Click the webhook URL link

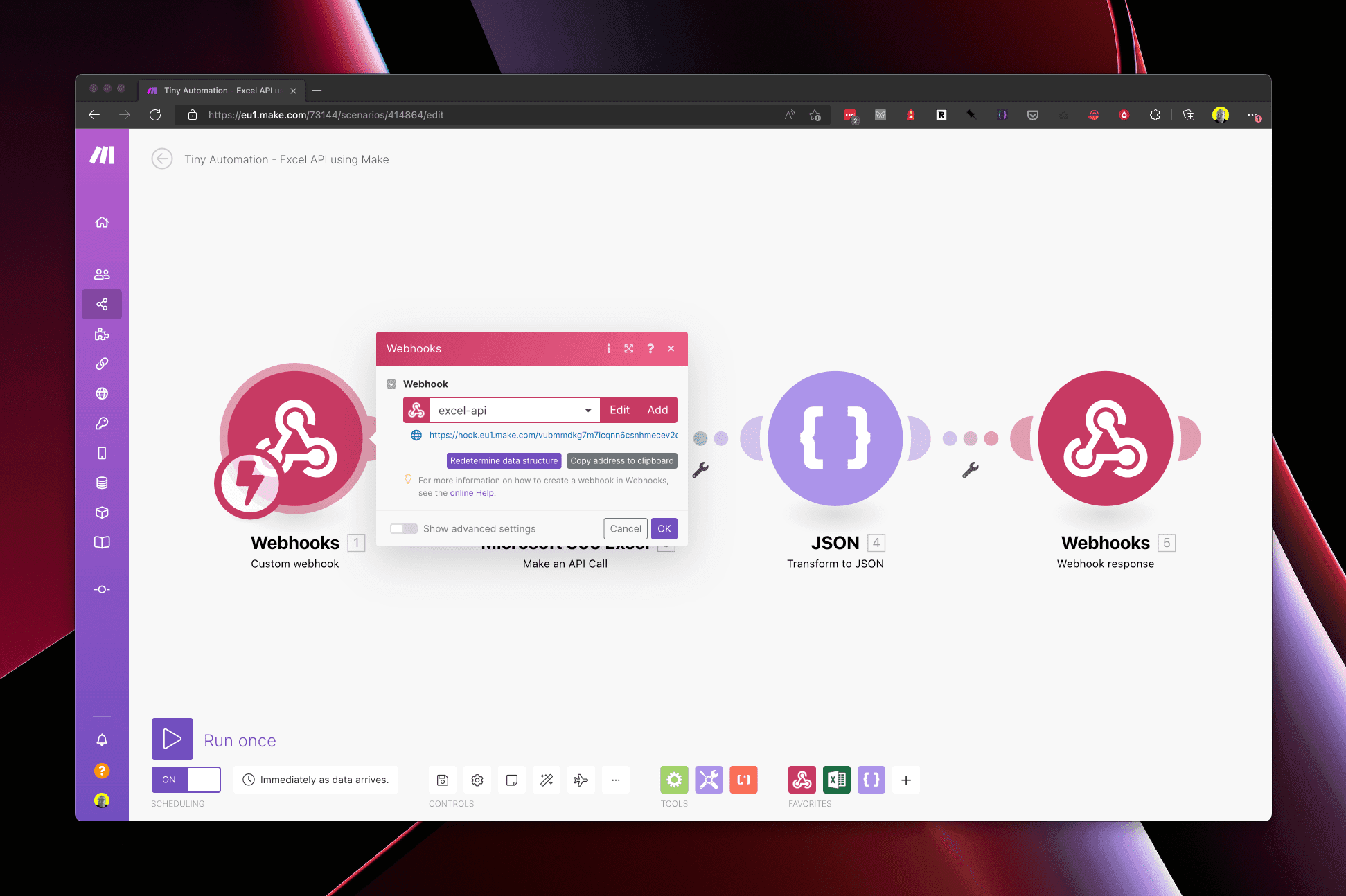(x=553, y=436)
